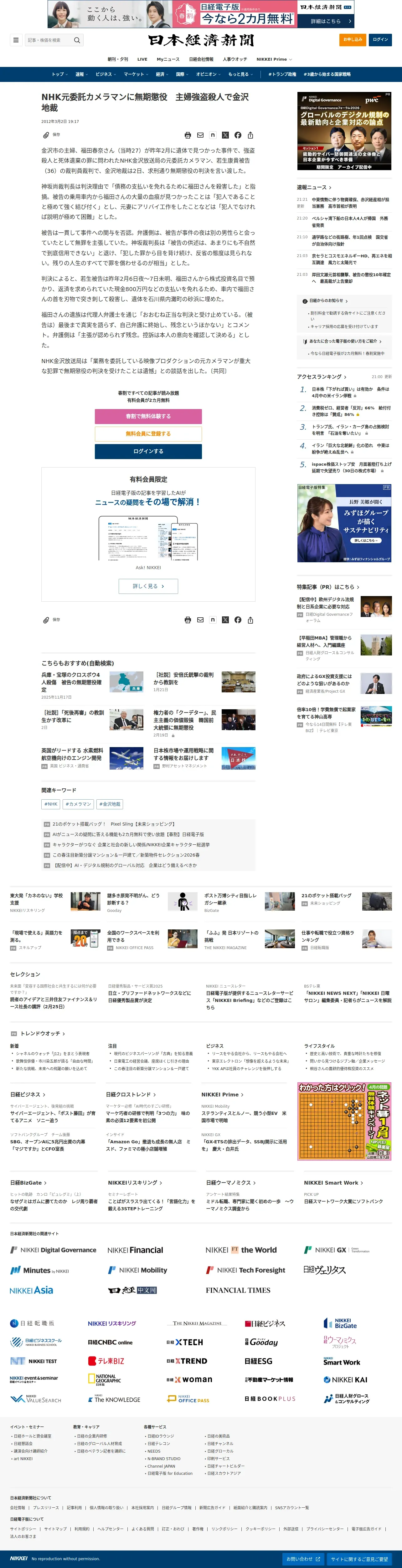402x1568 pixels.
Task: Open the 日経CNBC online logo
Action: [110, 1342]
